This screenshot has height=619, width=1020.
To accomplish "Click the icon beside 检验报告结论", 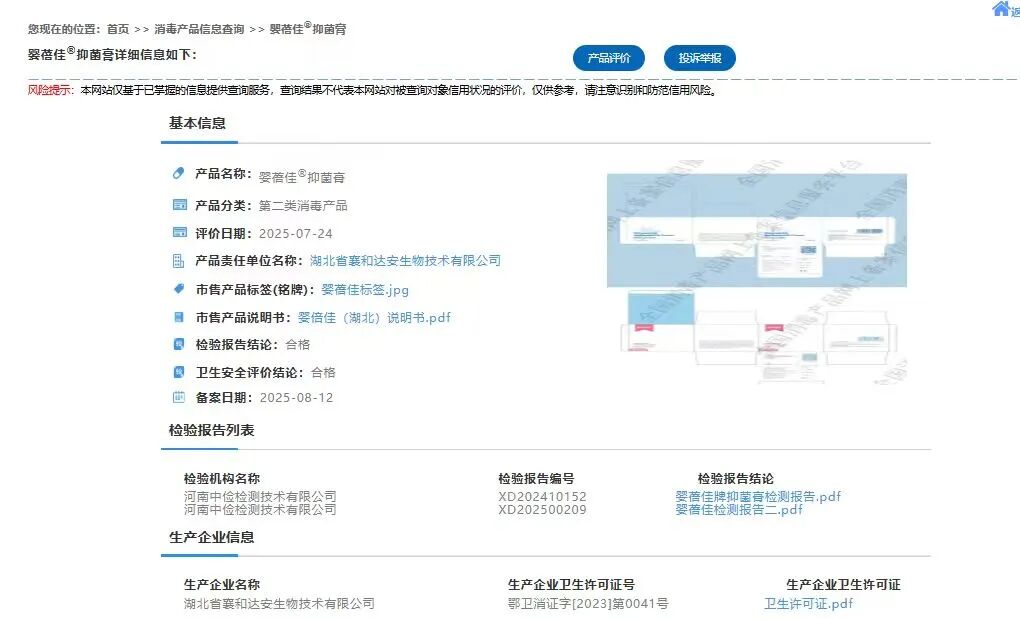I will coord(179,344).
